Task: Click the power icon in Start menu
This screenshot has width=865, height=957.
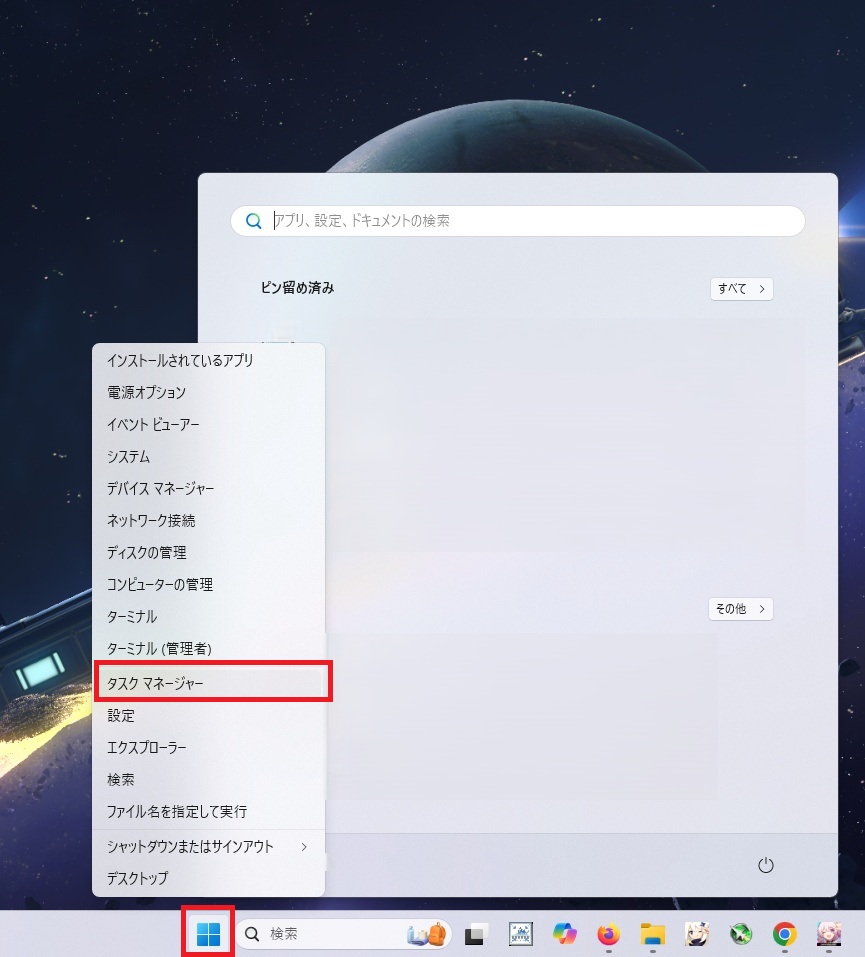Action: tap(765, 865)
